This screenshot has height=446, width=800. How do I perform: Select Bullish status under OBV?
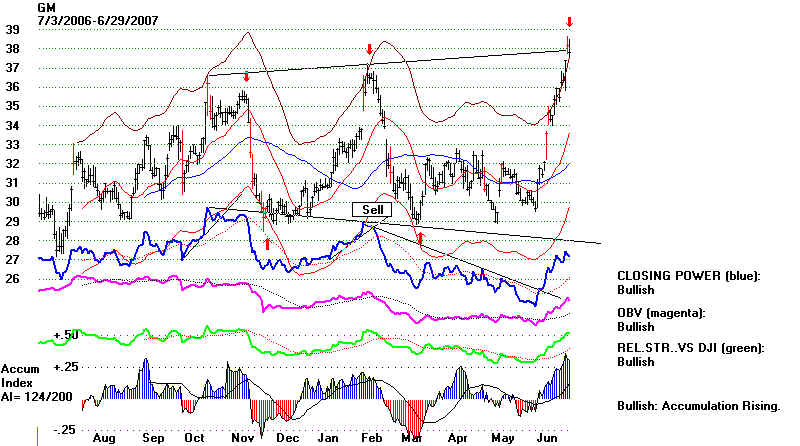point(636,327)
